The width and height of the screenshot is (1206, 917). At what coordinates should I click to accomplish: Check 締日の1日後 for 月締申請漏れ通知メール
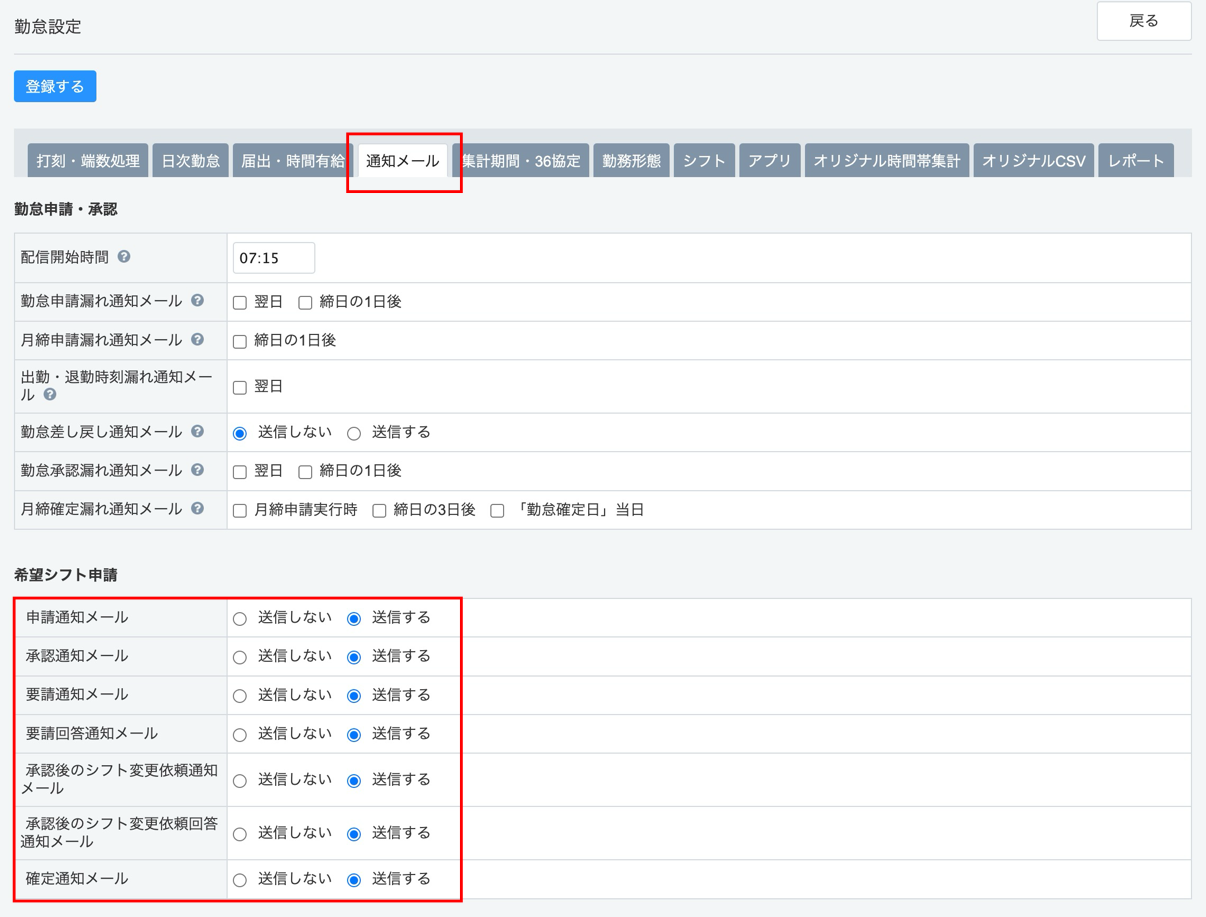240,341
